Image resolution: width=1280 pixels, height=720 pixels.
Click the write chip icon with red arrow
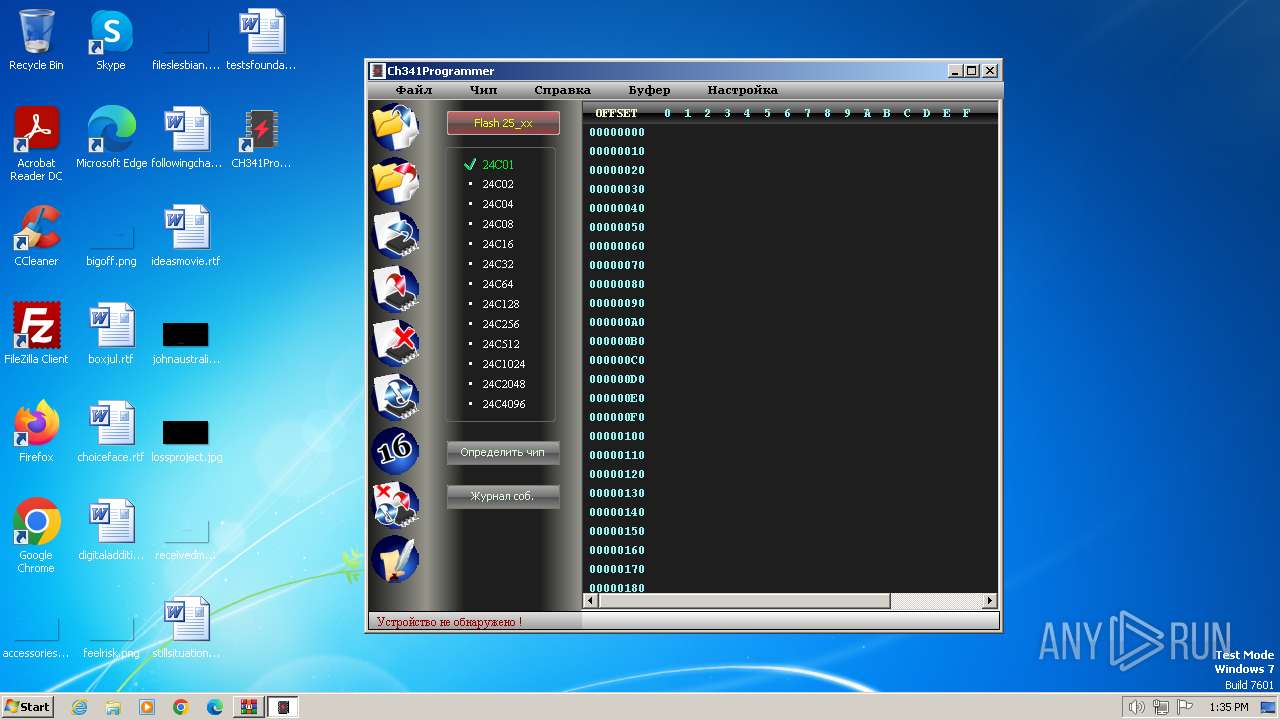click(x=395, y=289)
